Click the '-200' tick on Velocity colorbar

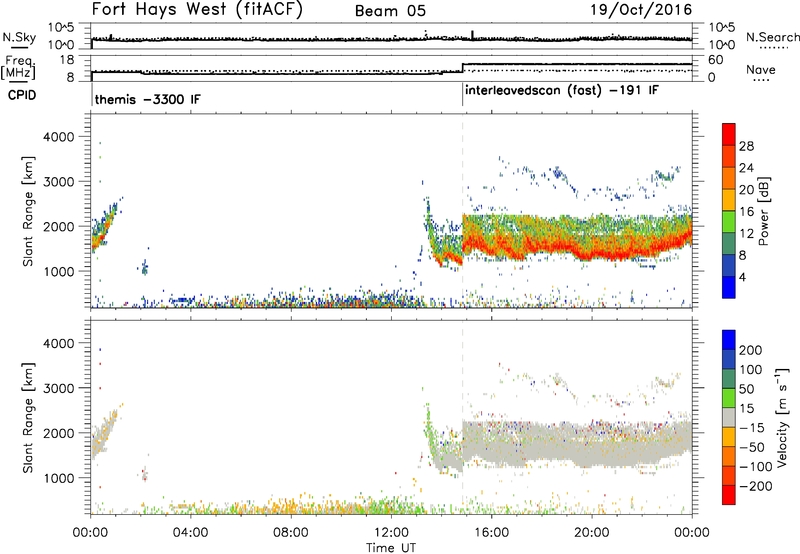click(x=756, y=486)
